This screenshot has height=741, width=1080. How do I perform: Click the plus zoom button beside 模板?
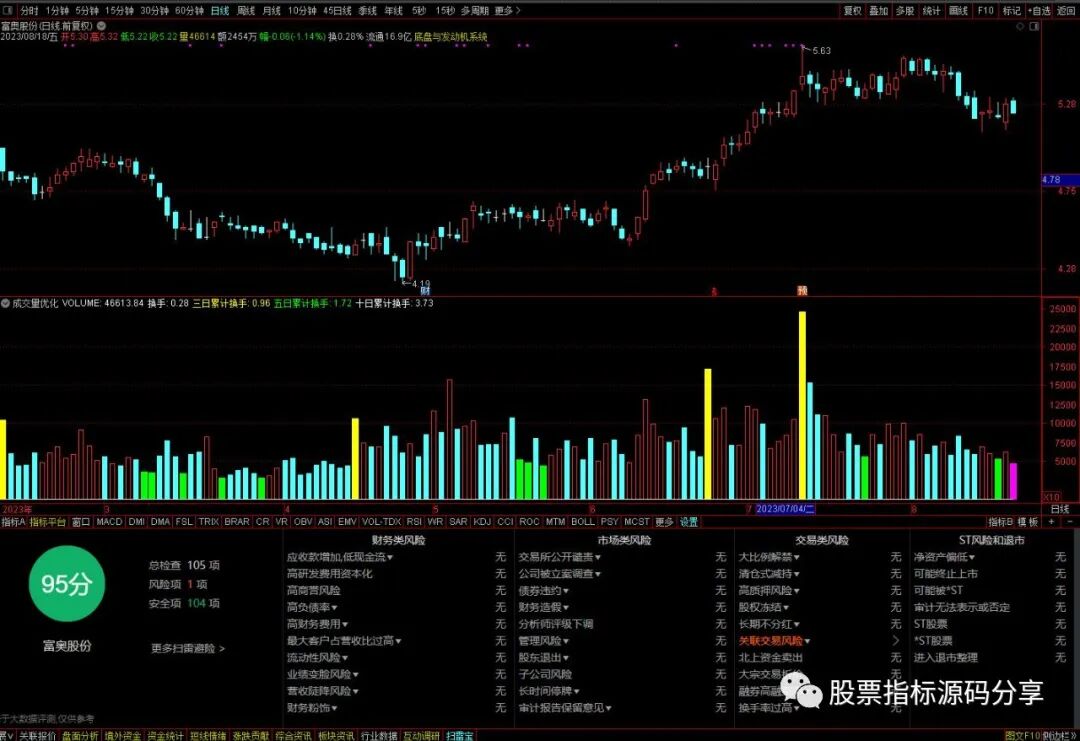coord(1051,522)
